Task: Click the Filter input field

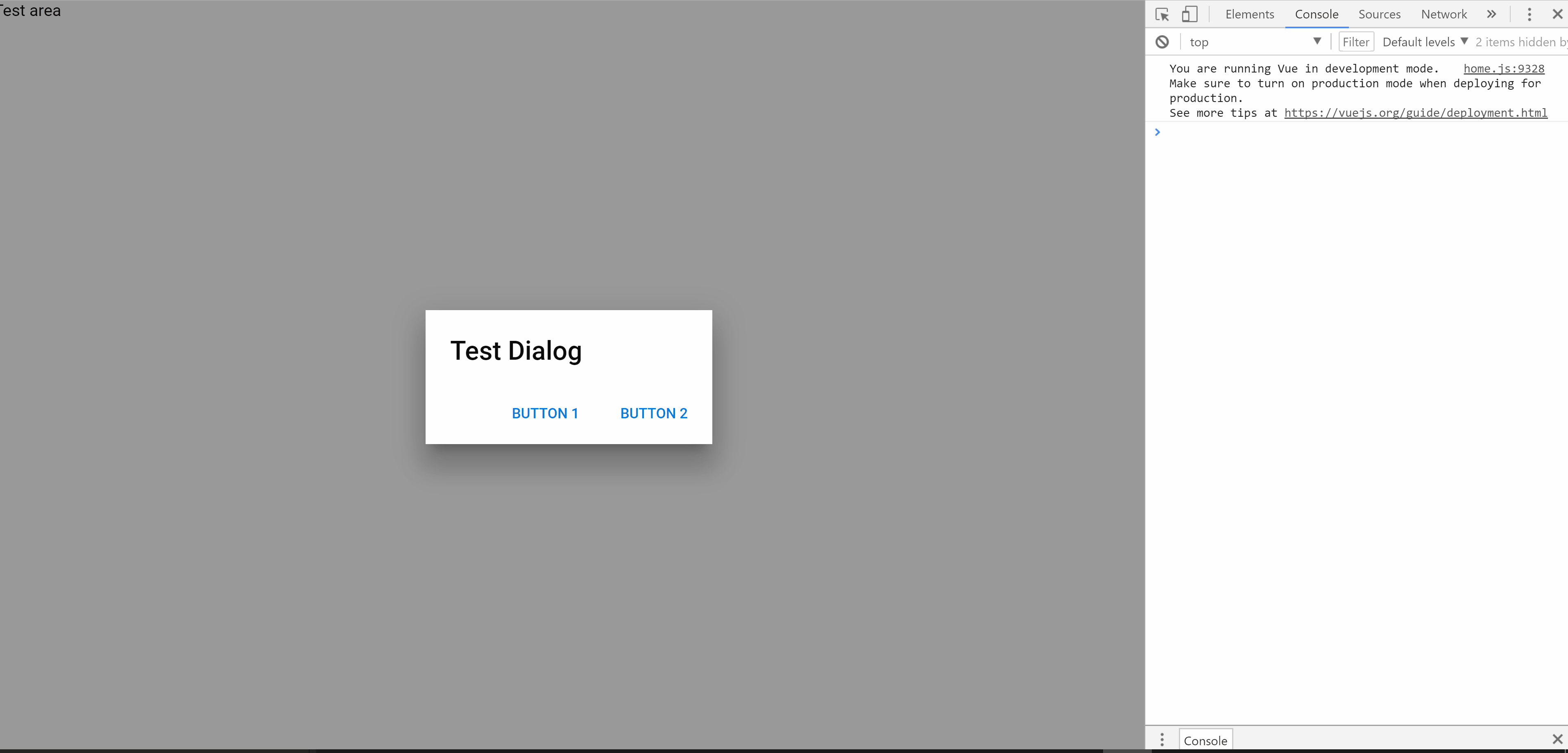Action: tap(1356, 41)
